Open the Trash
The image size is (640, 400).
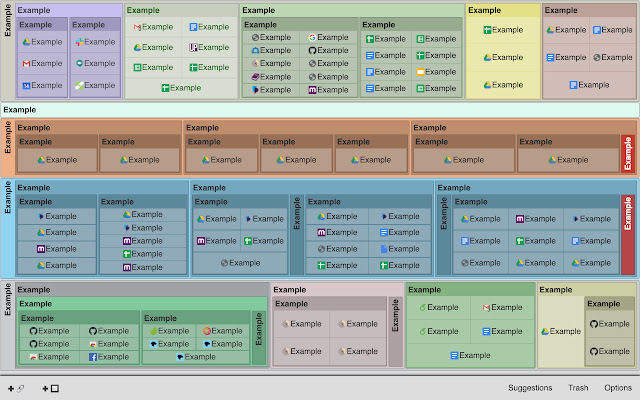[578, 388]
